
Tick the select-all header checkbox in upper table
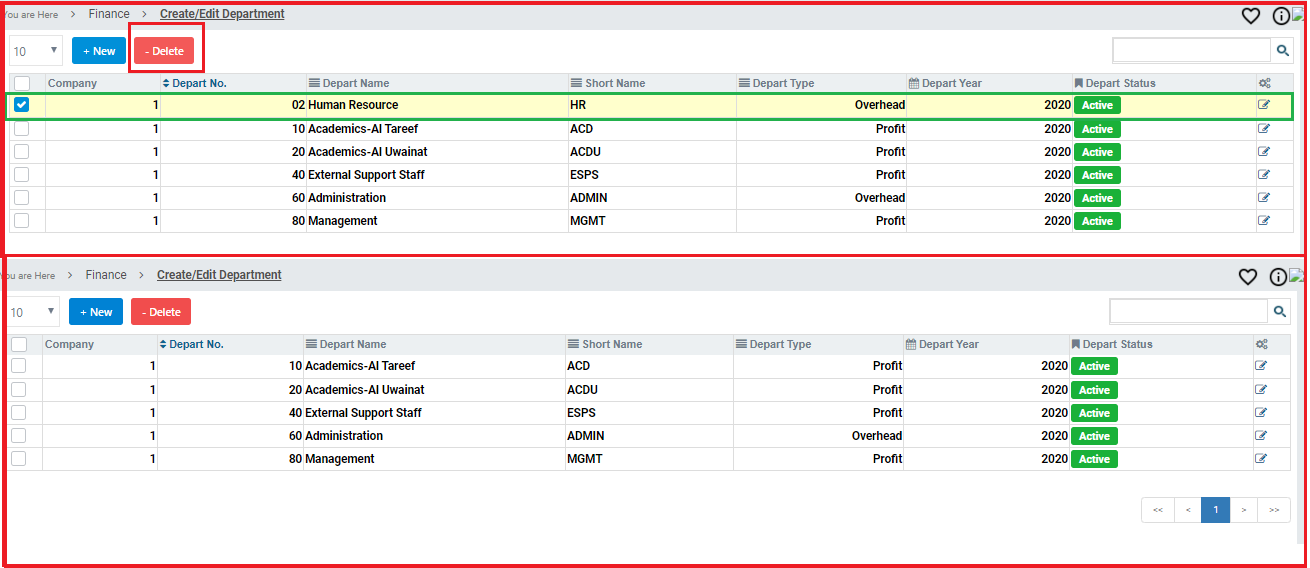pos(22,83)
